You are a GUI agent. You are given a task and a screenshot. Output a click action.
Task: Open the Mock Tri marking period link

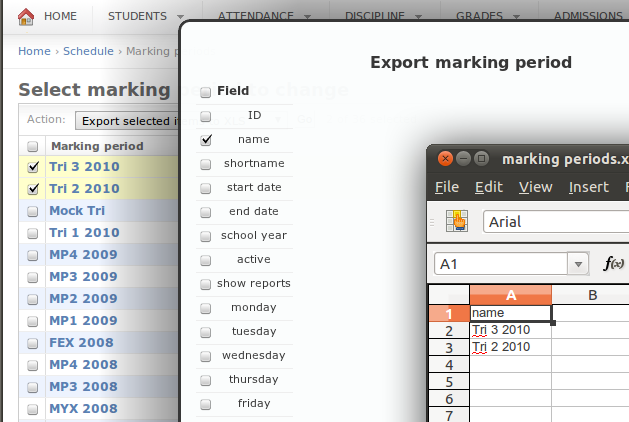[77, 211]
